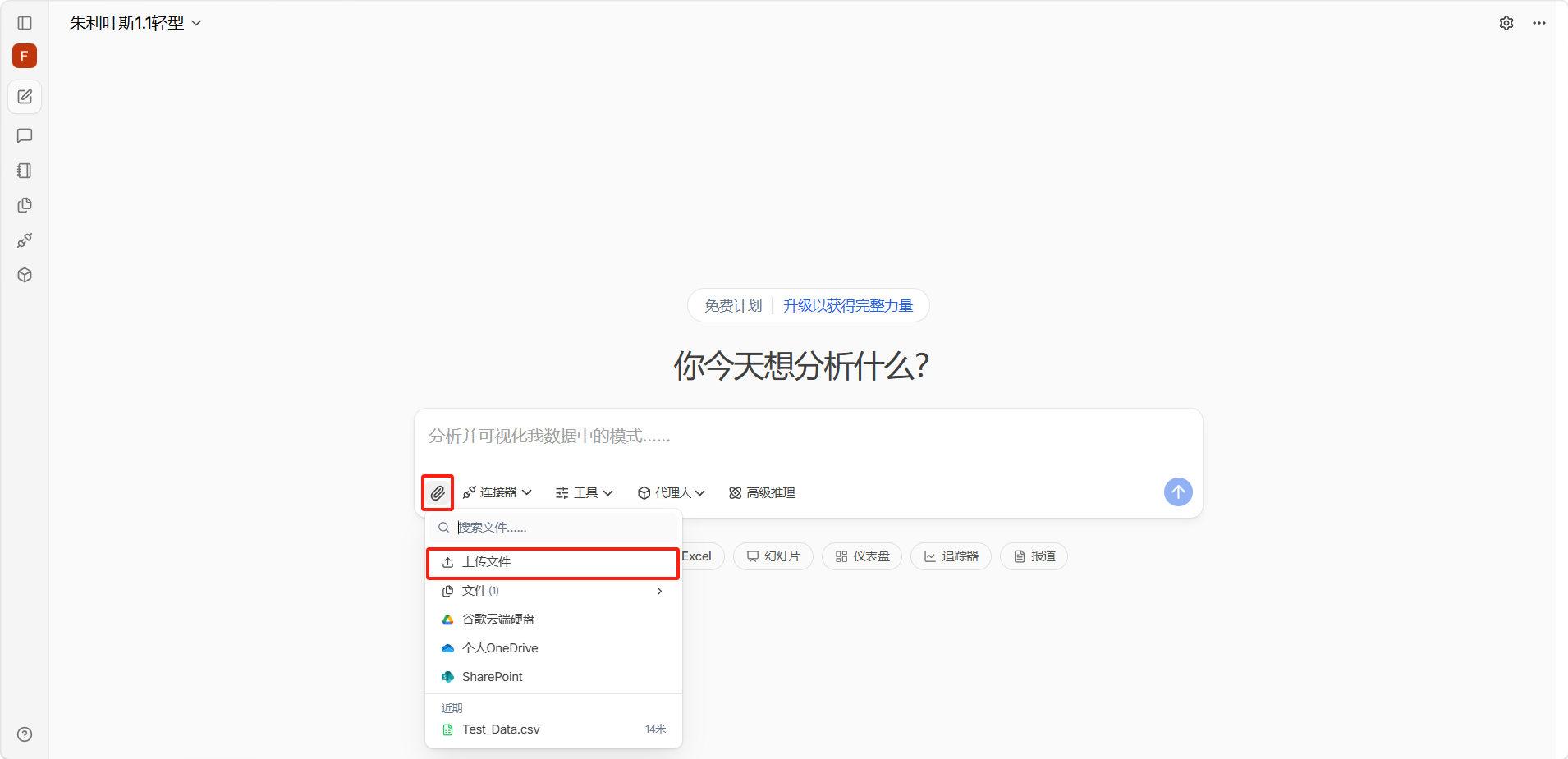Toggle the sidebar panel icon

(25, 23)
